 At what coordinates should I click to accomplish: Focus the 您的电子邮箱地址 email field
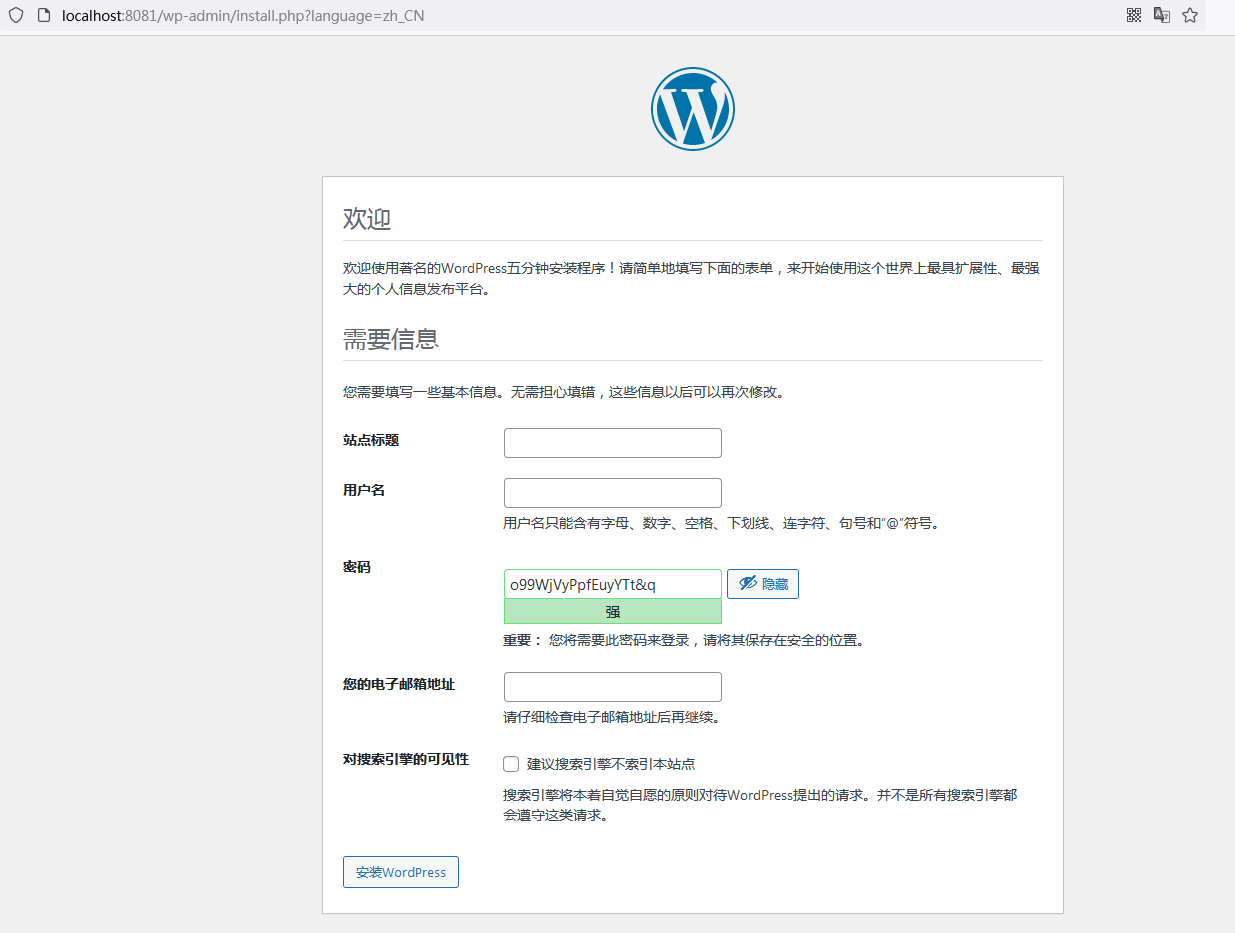click(612, 687)
